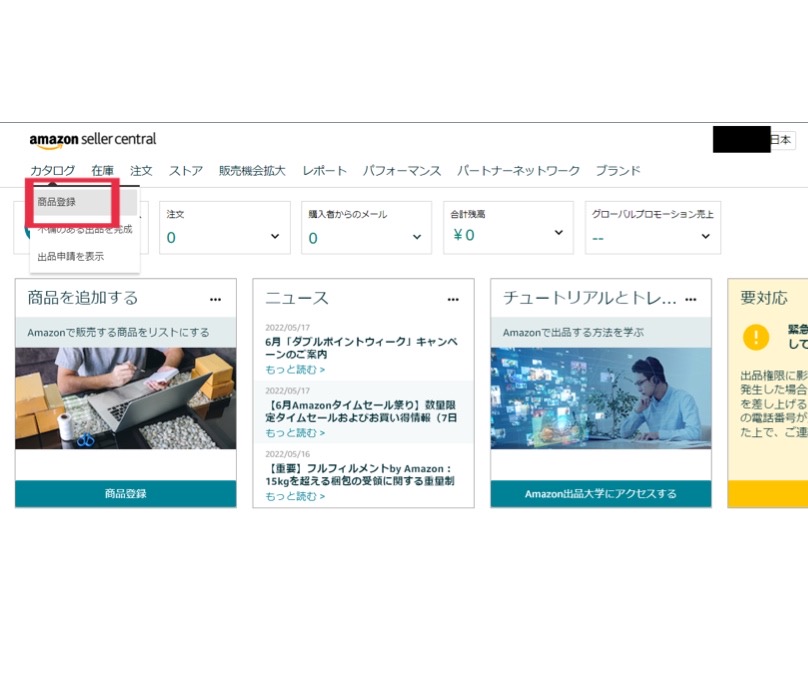Open the 商品を追加する widget options menu
Viewport: 808px width, 673px height.
(x=215, y=299)
